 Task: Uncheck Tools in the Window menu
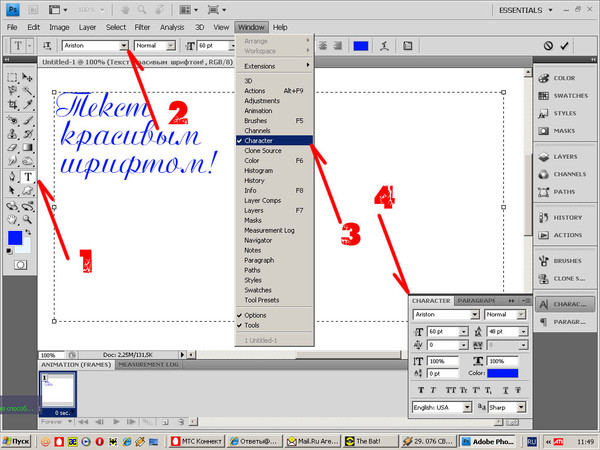274,325
